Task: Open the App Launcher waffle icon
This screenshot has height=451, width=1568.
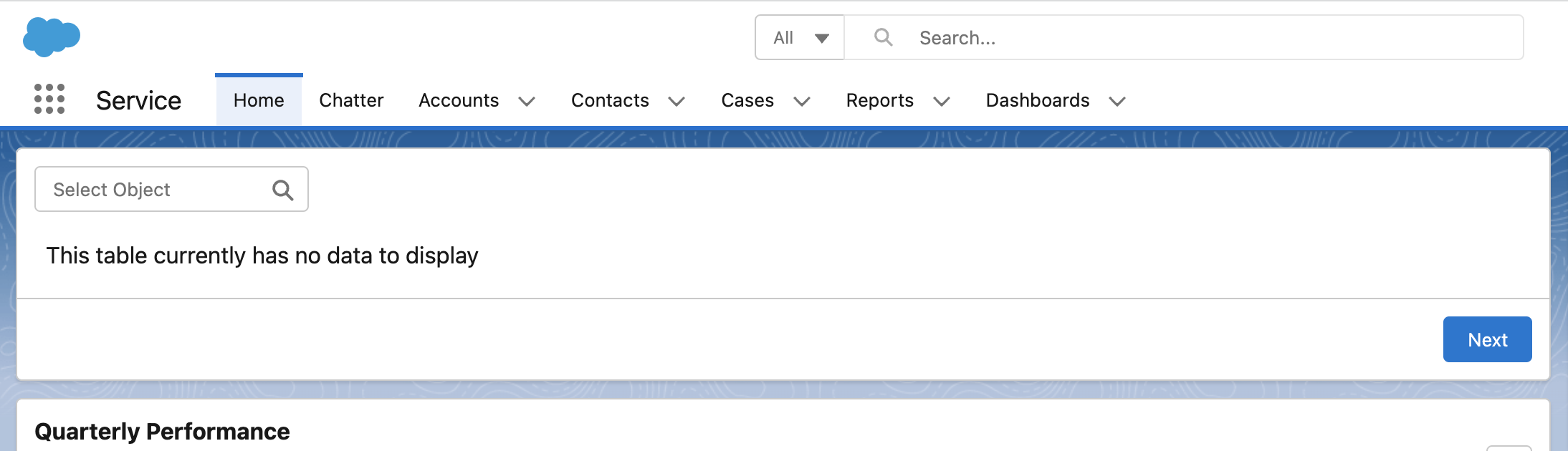Action: [x=50, y=100]
